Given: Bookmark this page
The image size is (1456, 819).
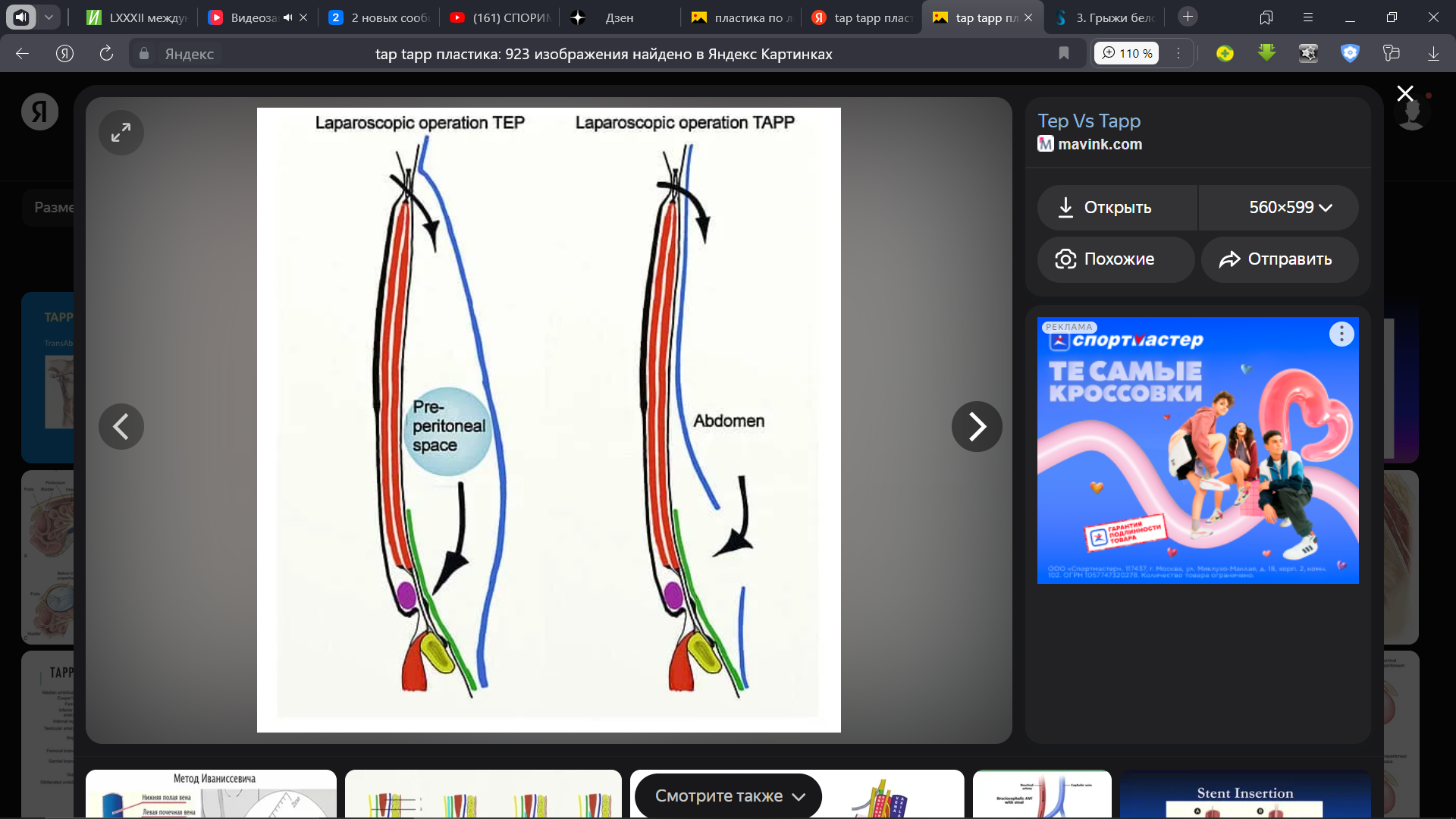Looking at the screenshot, I should click(1064, 53).
